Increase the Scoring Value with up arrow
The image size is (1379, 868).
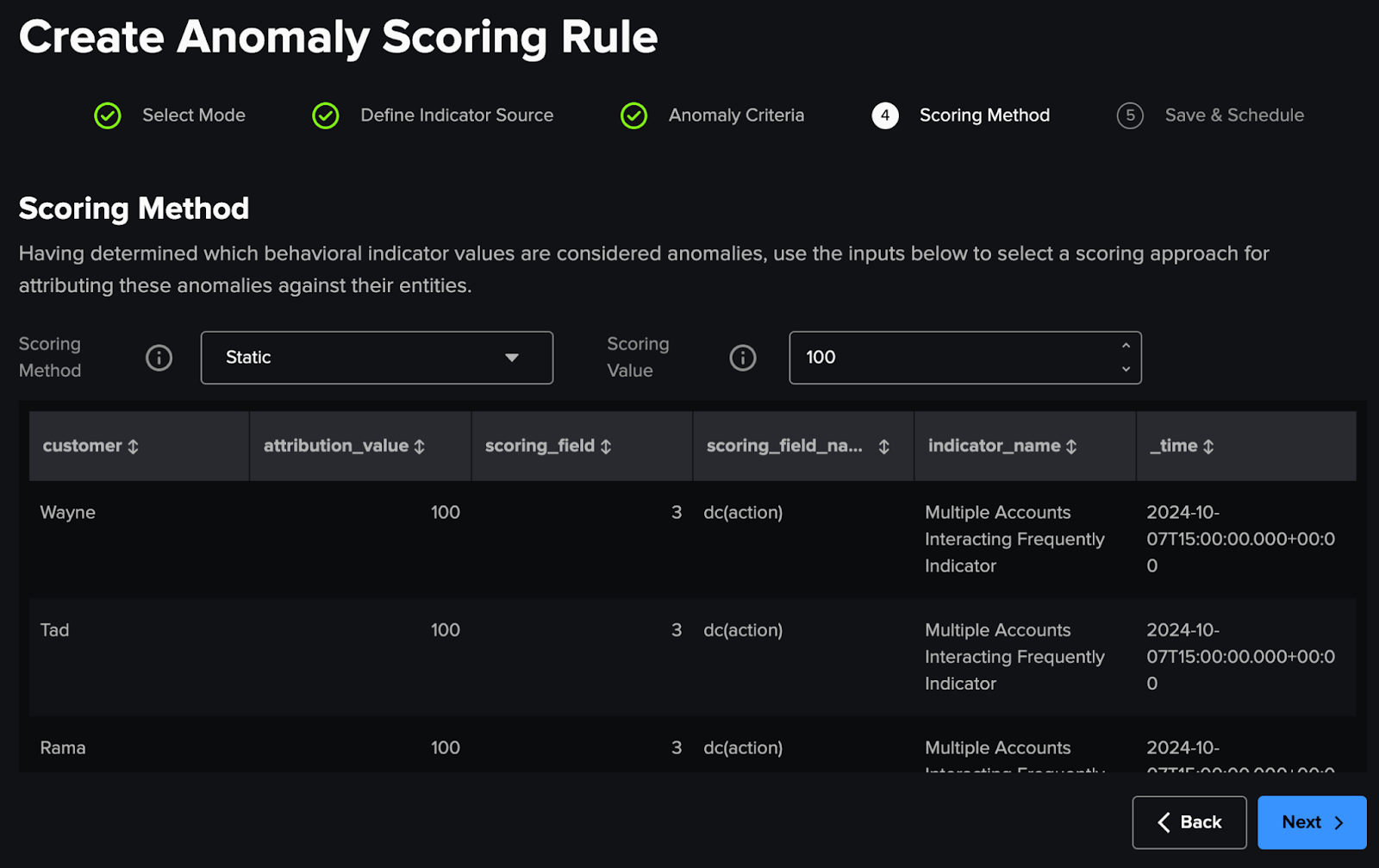tap(1126, 346)
